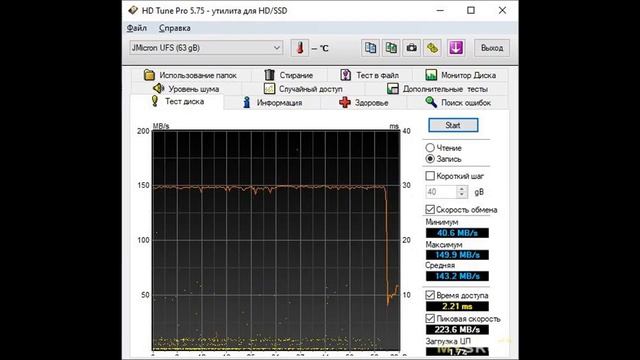Toggle the Скорость обмена checkbox
Viewport: 640px width, 360px height.
(430, 209)
